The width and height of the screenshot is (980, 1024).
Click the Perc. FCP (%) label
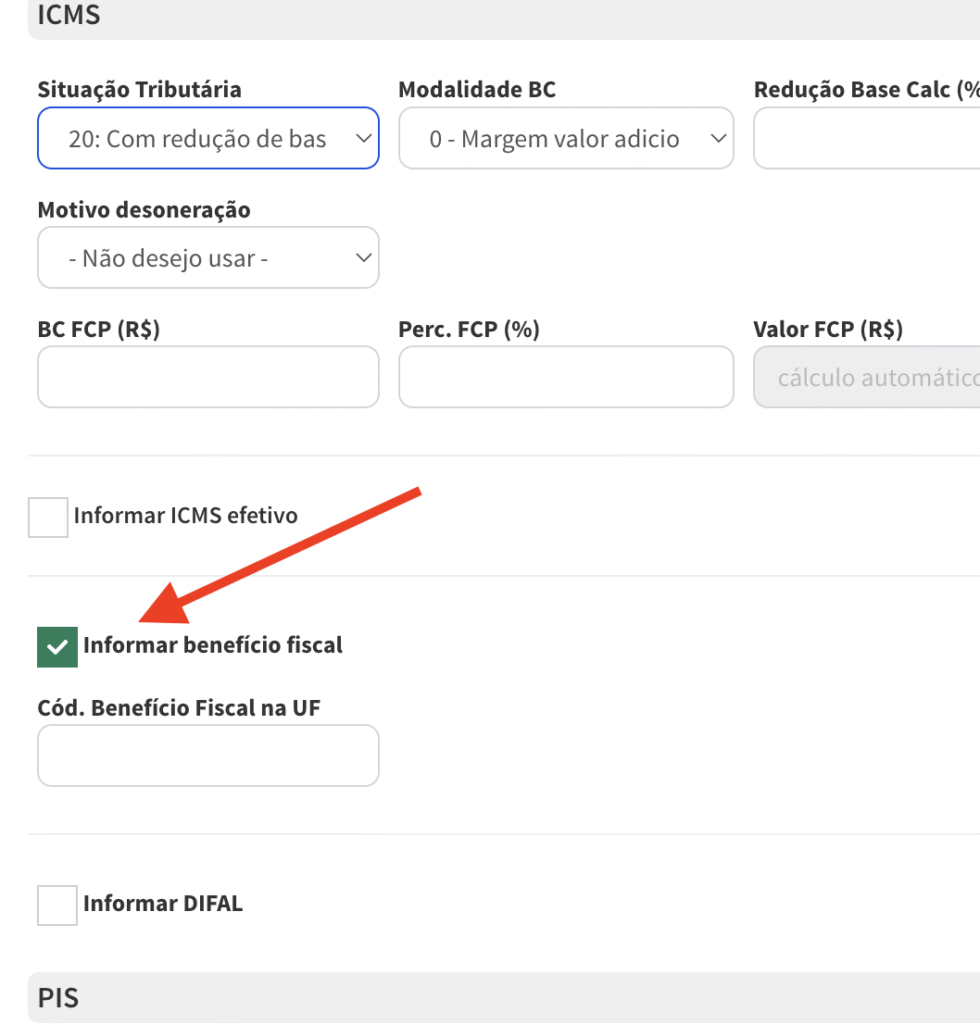469,329
